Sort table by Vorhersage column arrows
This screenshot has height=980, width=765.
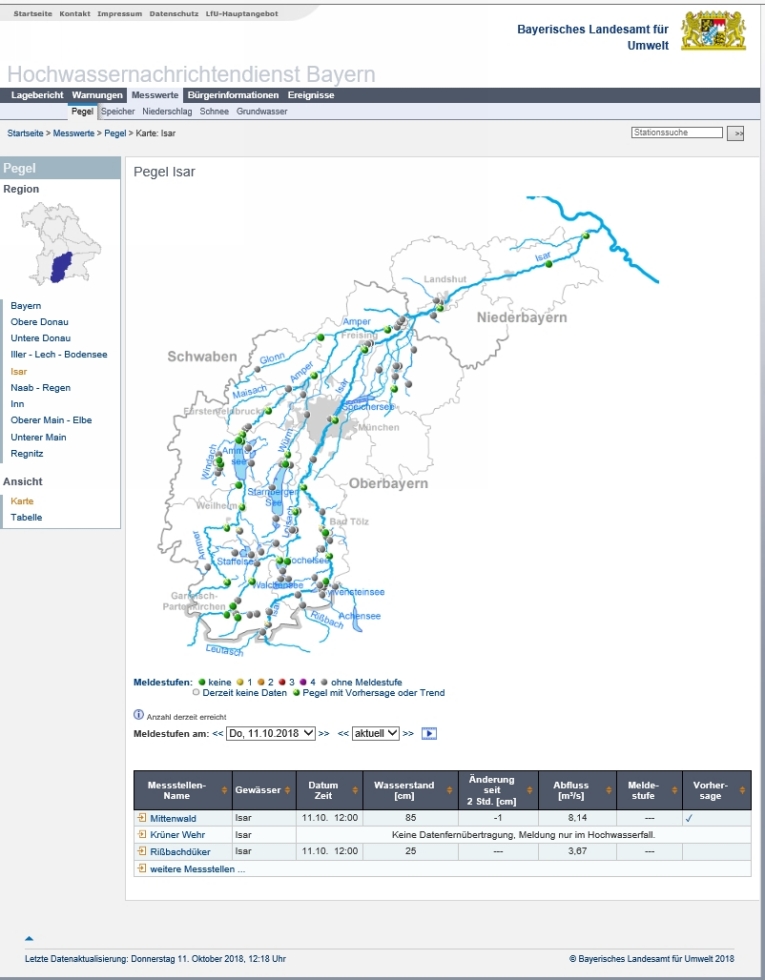click(742, 791)
